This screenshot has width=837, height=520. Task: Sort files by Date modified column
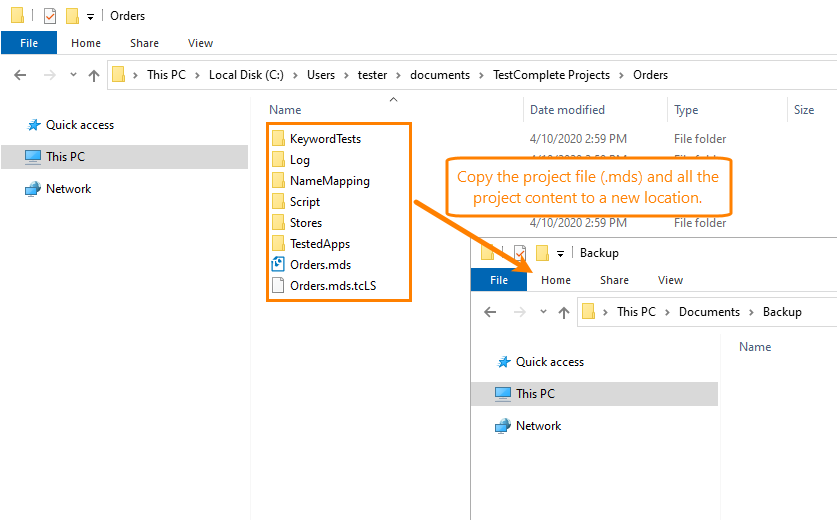pyautogui.click(x=567, y=110)
